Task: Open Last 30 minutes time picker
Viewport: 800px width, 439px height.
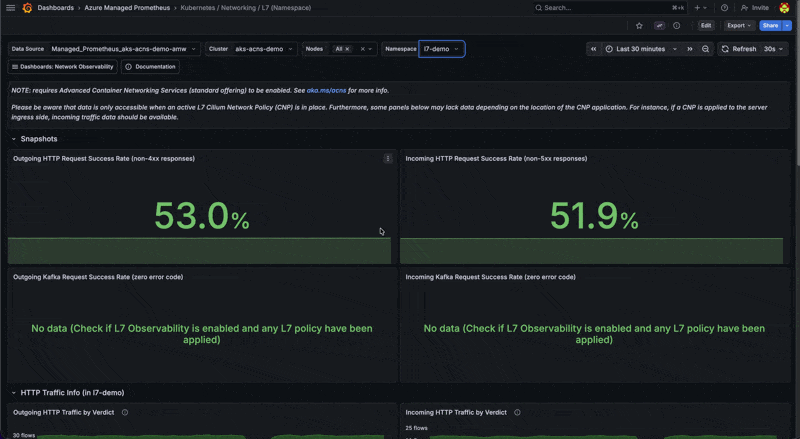Action: [x=641, y=49]
